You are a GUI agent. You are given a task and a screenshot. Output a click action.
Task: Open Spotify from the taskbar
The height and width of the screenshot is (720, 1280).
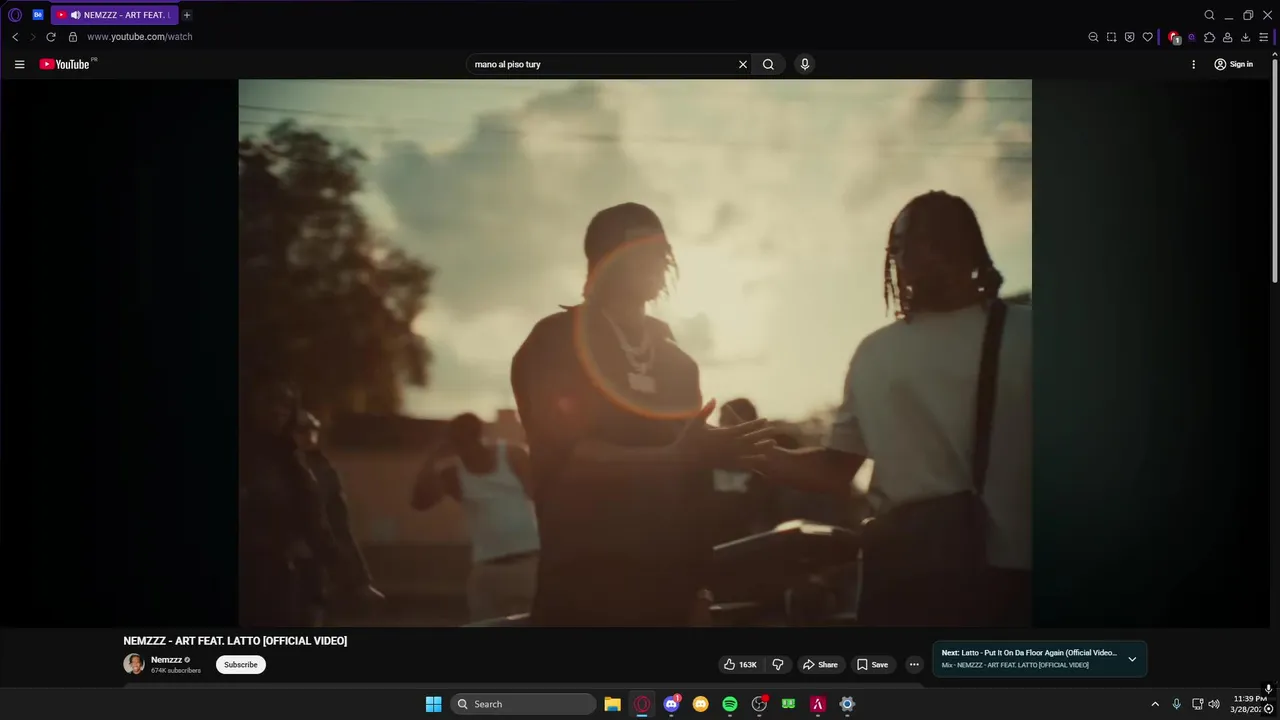(730, 704)
